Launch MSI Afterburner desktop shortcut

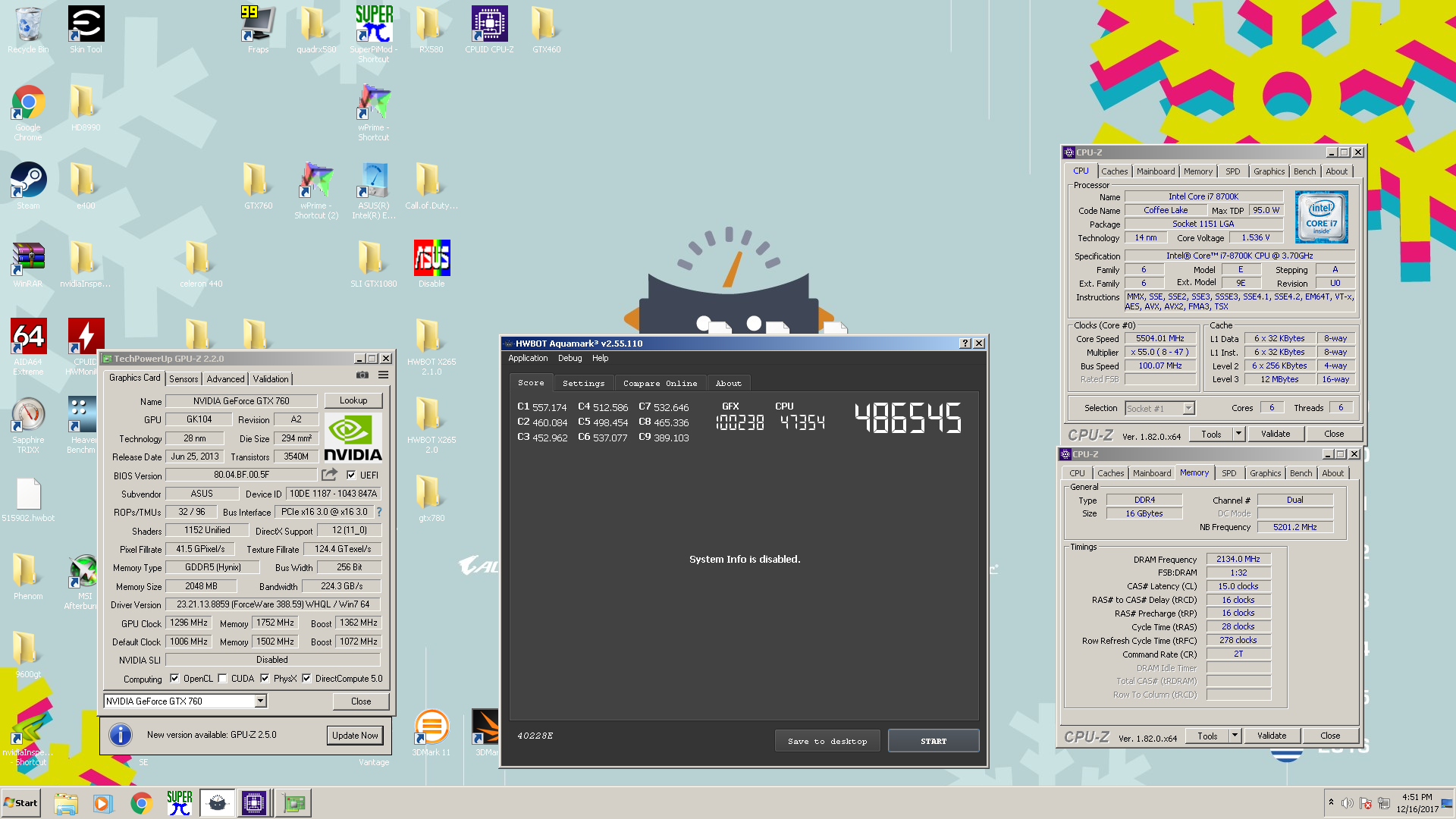pos(83,582)
